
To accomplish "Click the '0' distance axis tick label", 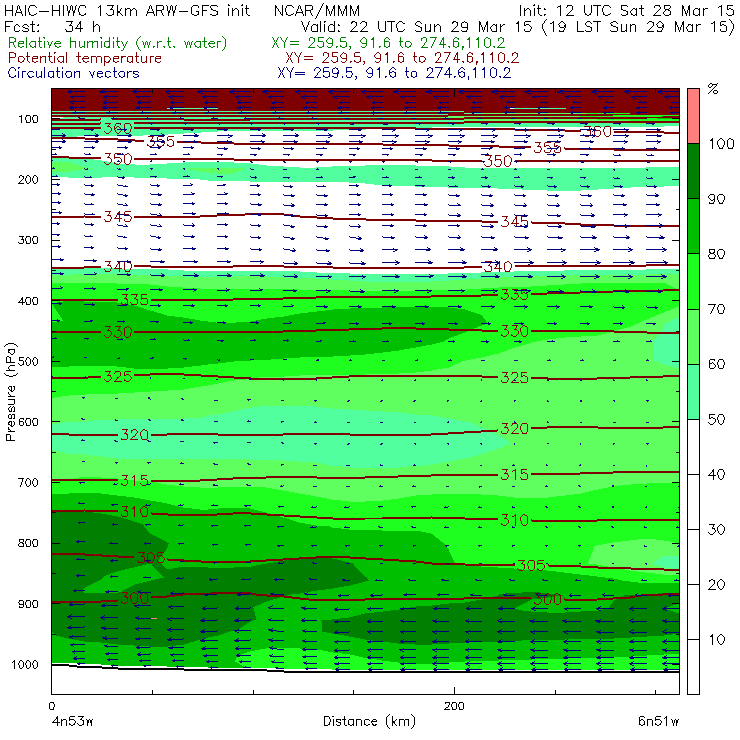I will click(x=52, y=706).
